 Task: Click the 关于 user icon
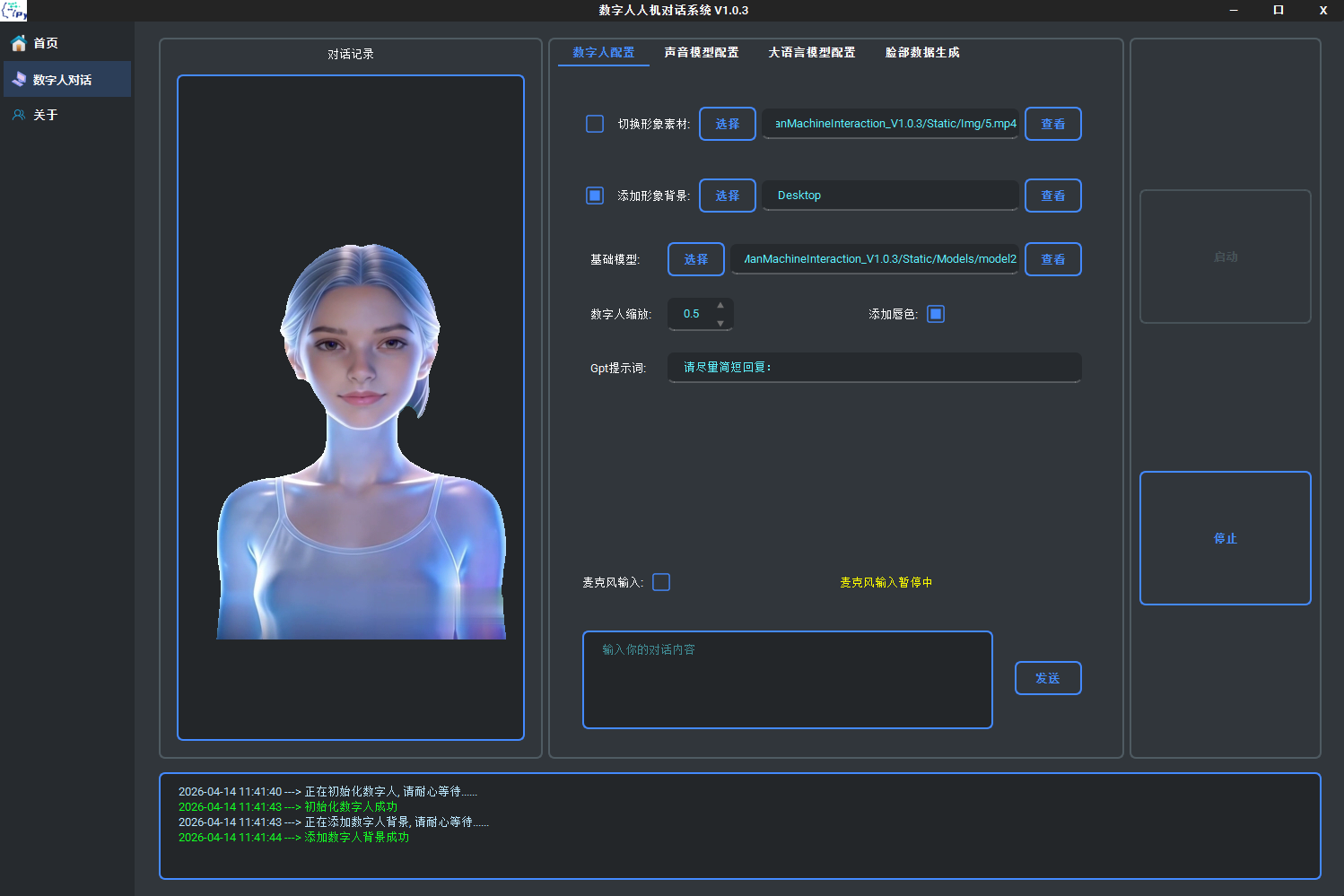pos(18,115)
